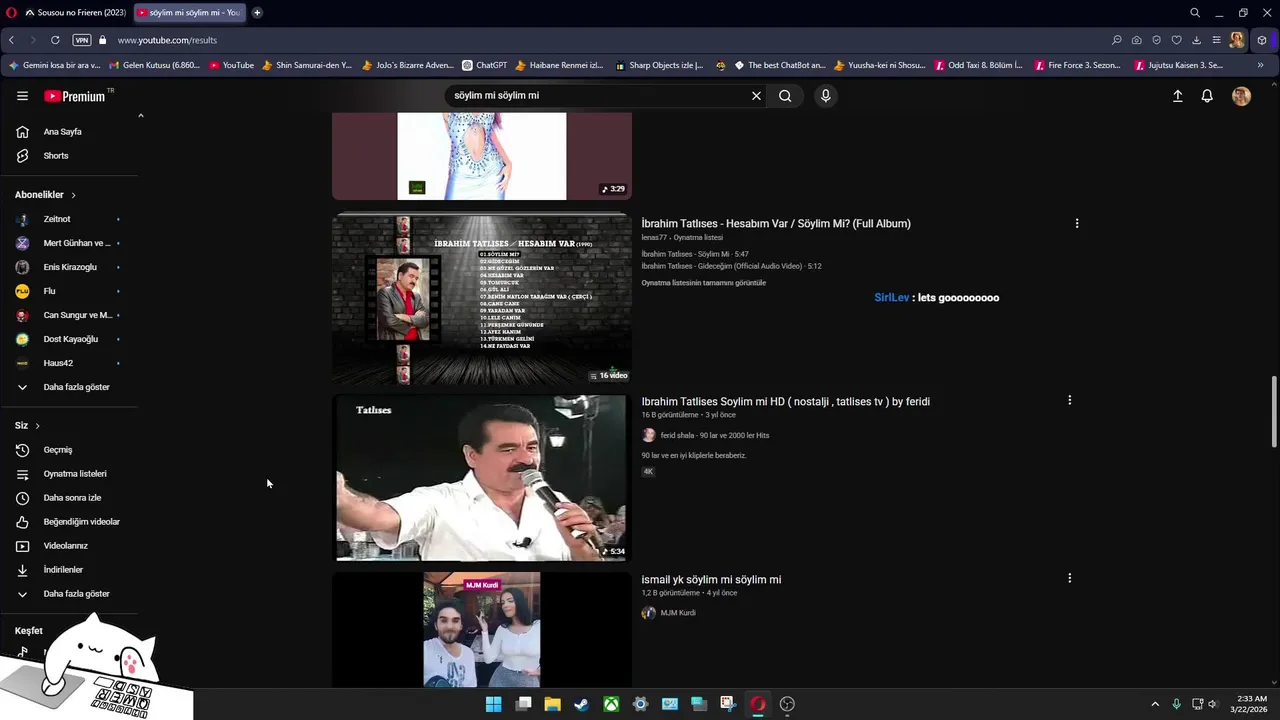Viewport: 1280px width, 720px height.
Task: Open the Enis Kirazoglu subscription
Action: point(70,267)
